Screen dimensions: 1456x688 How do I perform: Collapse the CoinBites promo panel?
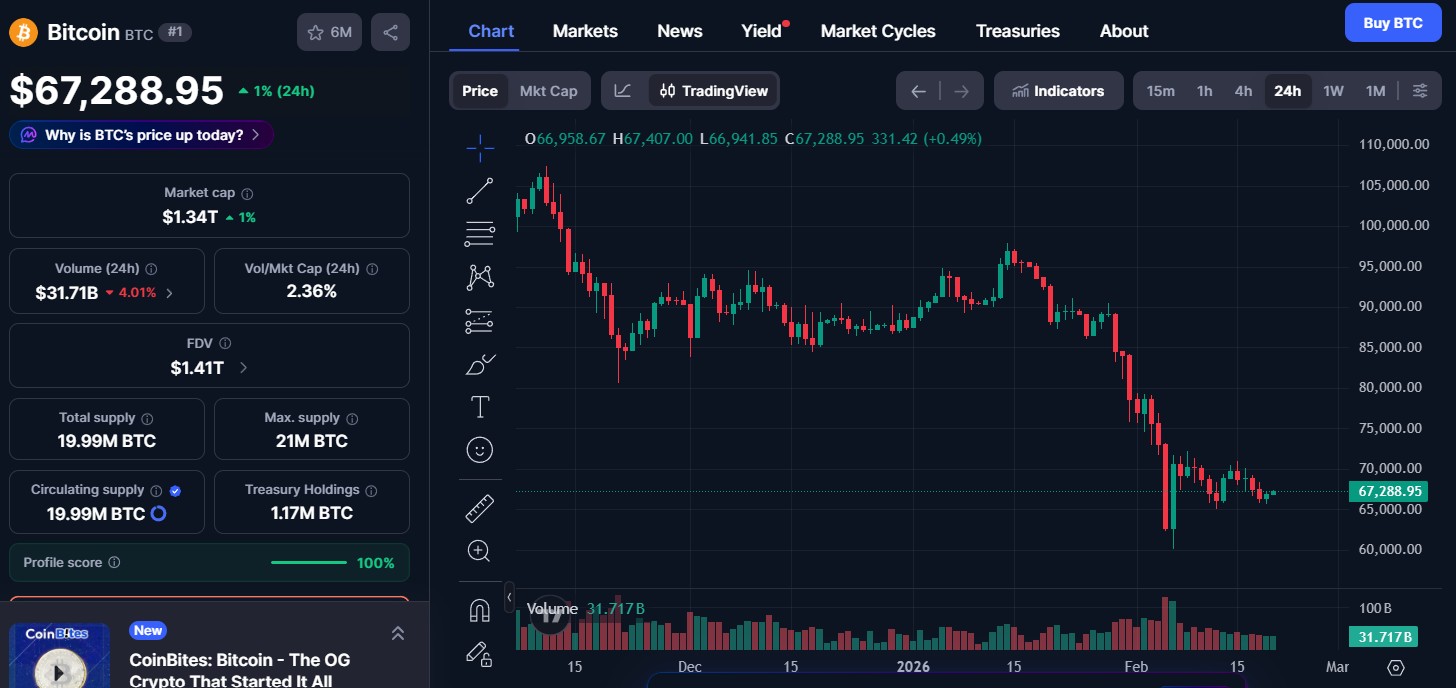click(x=397, y=632)
